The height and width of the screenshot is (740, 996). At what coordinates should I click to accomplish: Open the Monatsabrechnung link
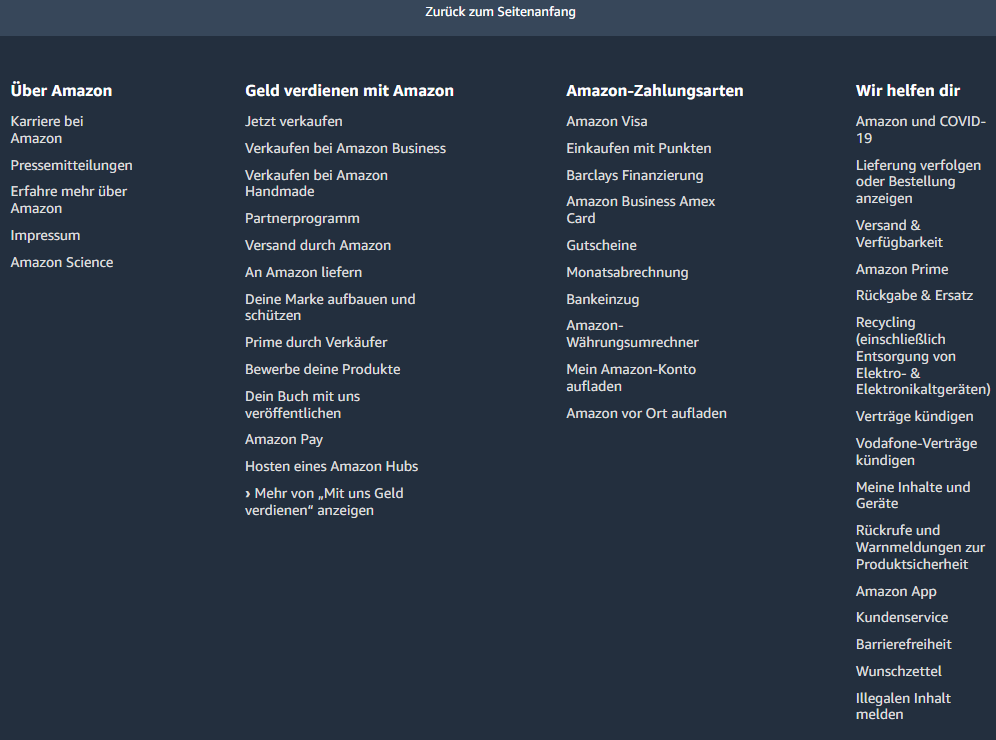click(x=627, y=272)
